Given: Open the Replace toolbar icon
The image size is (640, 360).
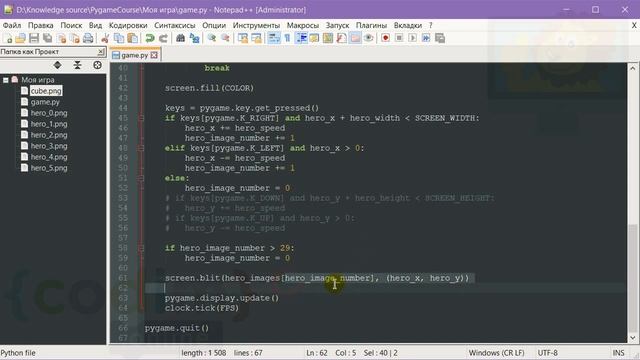Looking at the screenshot, I should point(195,38).
